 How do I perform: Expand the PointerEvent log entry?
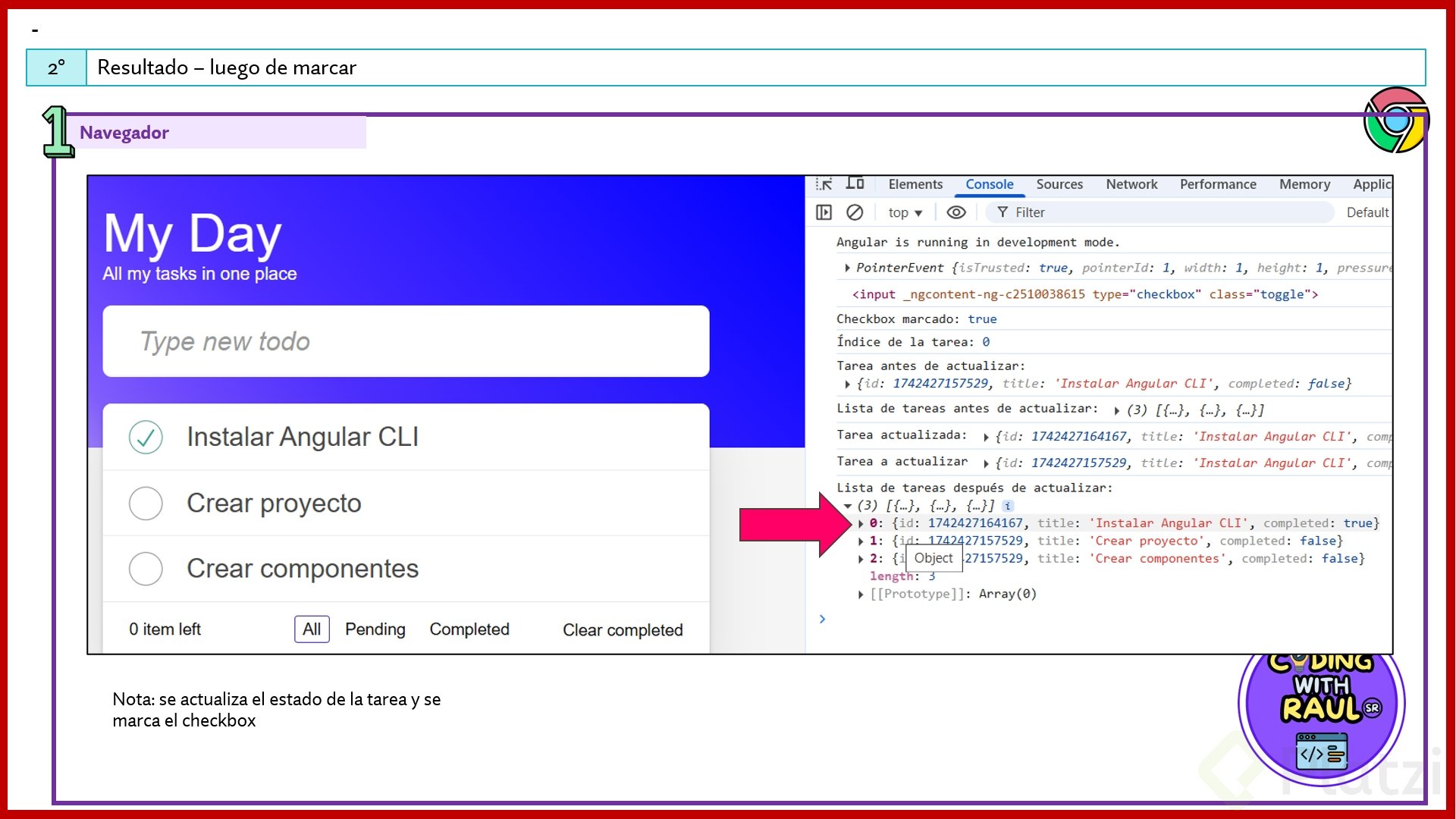[847, 268]
